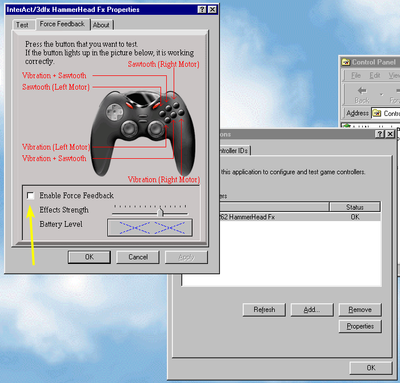The width and height of the screenshot is (400, 383).
Task: Open the Controller IDs tab
Action: point(234,151)
